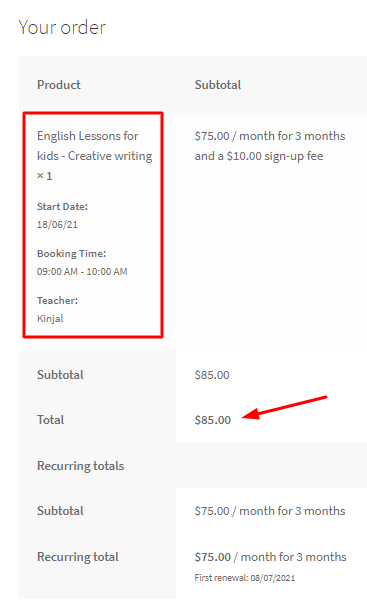Viewport: 367px width, 603px height.
Task: Click the Recurring totals heading
Action: pyautogui.click(x=80, y=466)
